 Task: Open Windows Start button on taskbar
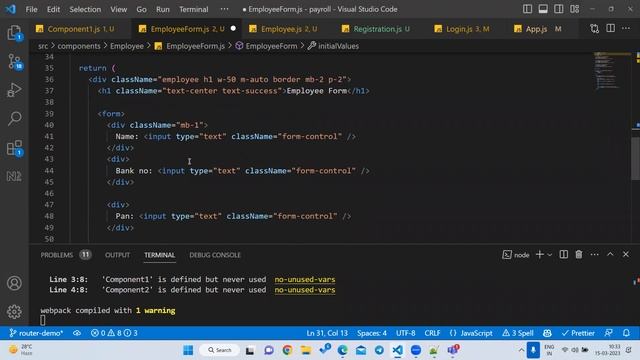click(x=188, y=350)
